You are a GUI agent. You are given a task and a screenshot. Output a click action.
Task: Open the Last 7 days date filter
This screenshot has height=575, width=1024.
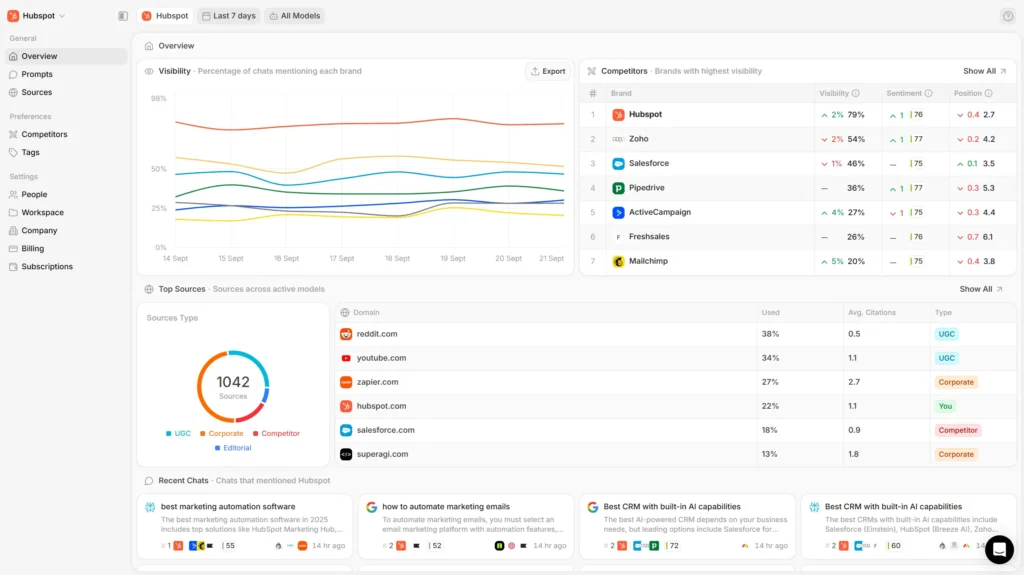[x=229, y=16]
